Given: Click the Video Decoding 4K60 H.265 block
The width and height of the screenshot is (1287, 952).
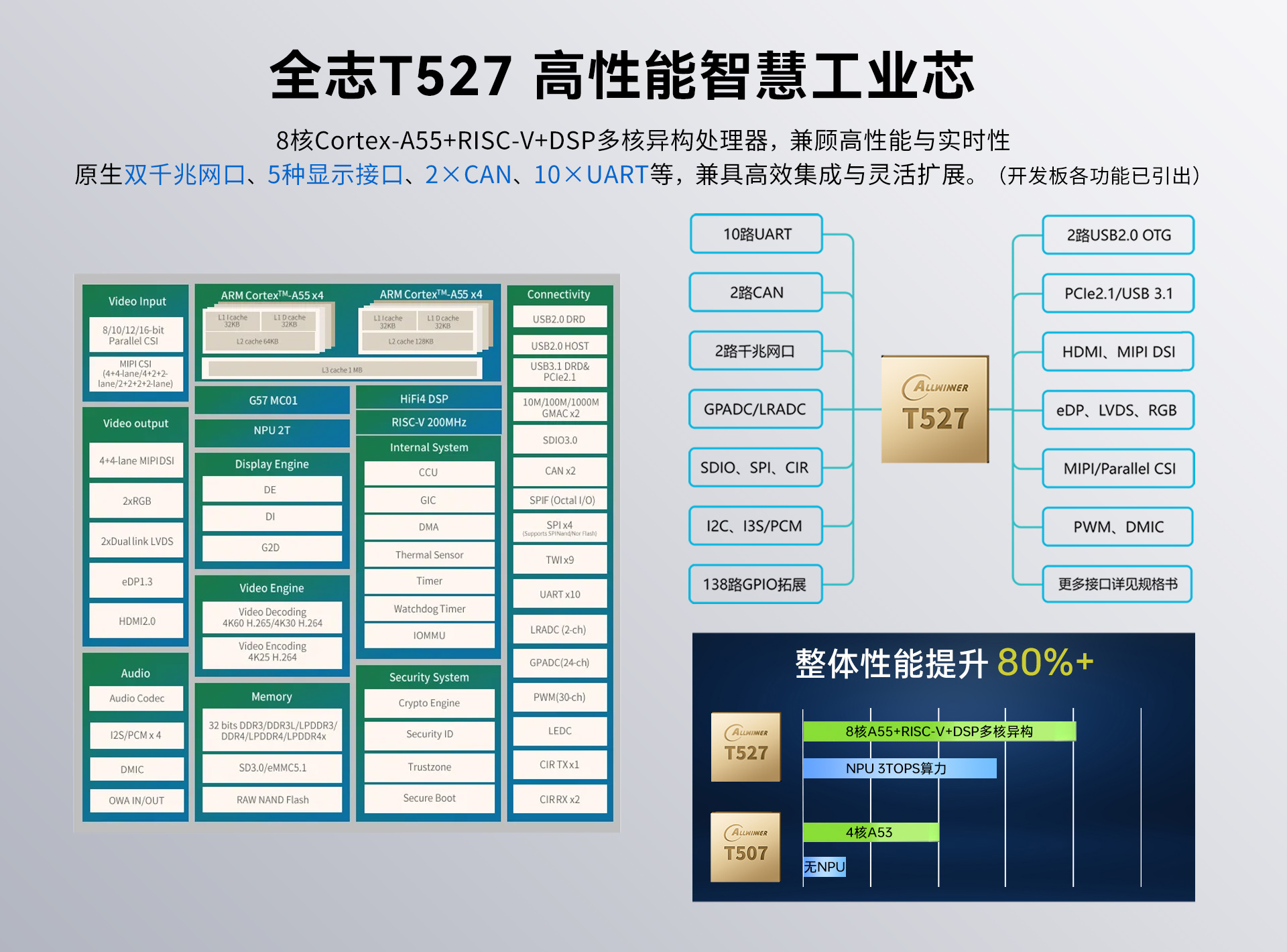Looking at the screenshot, I should 272,617.
